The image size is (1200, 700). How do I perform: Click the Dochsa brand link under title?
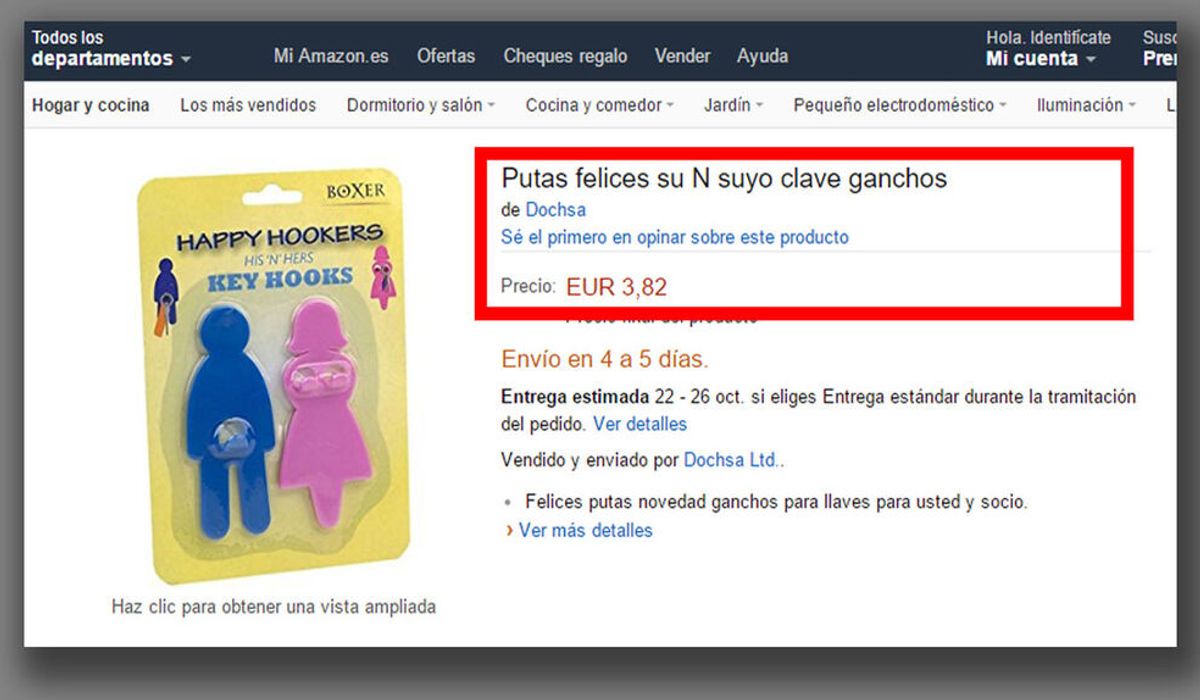556,210
